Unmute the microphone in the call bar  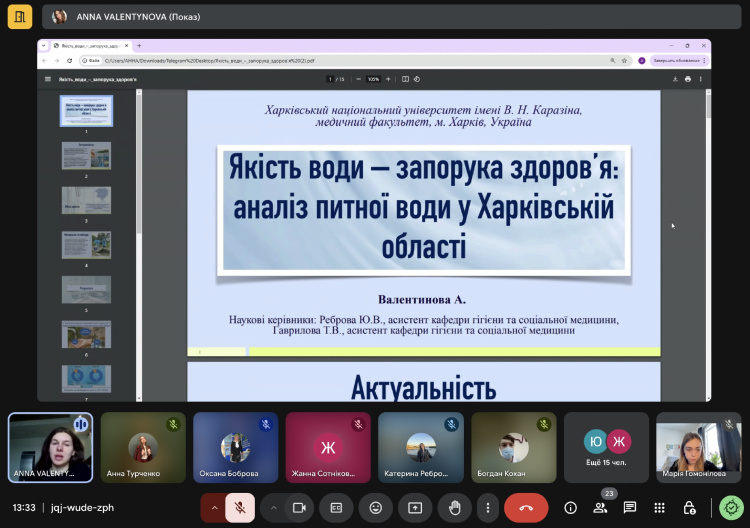pos(240,508)
